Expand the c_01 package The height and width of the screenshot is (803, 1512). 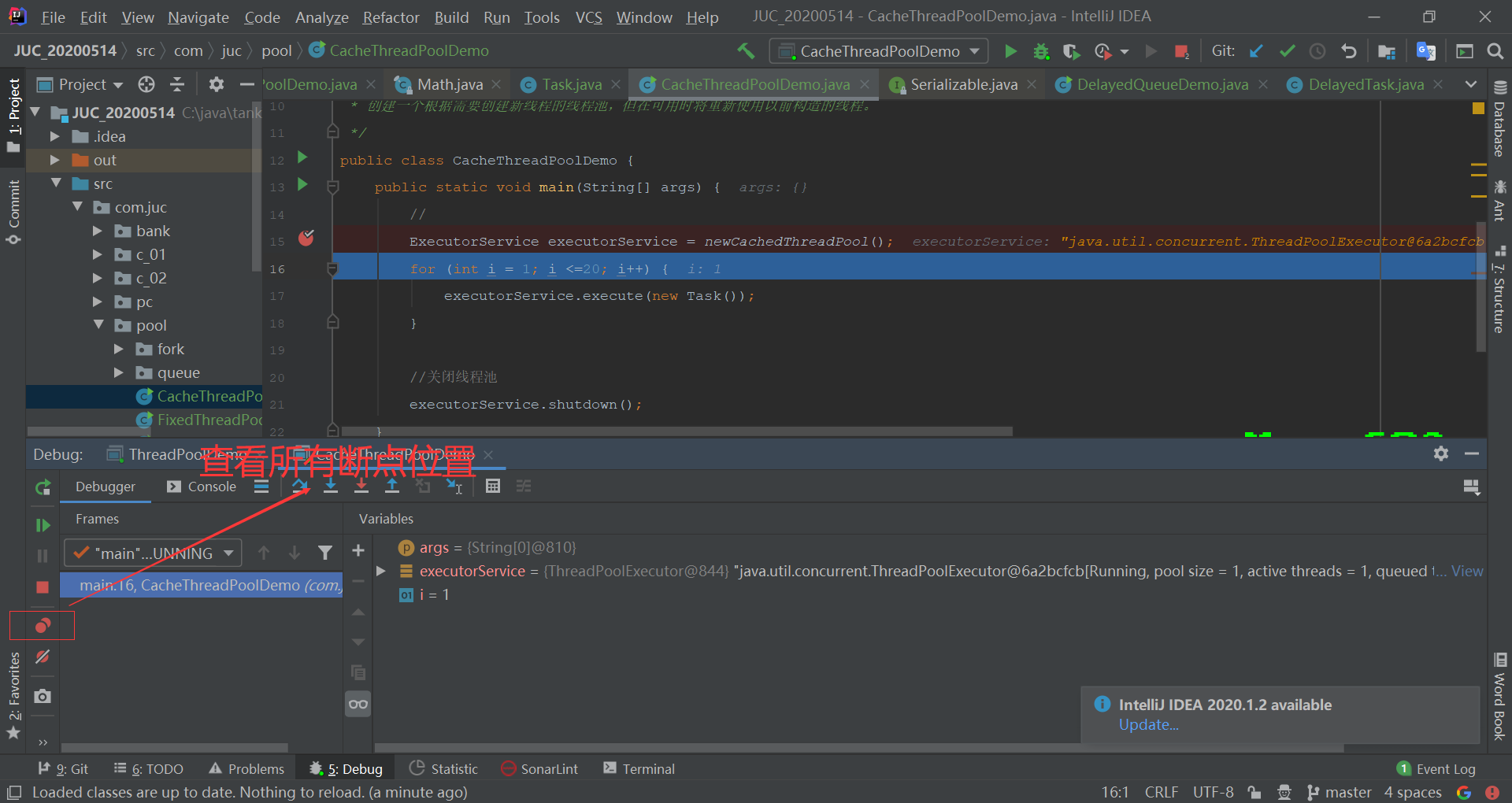(98, 254)
